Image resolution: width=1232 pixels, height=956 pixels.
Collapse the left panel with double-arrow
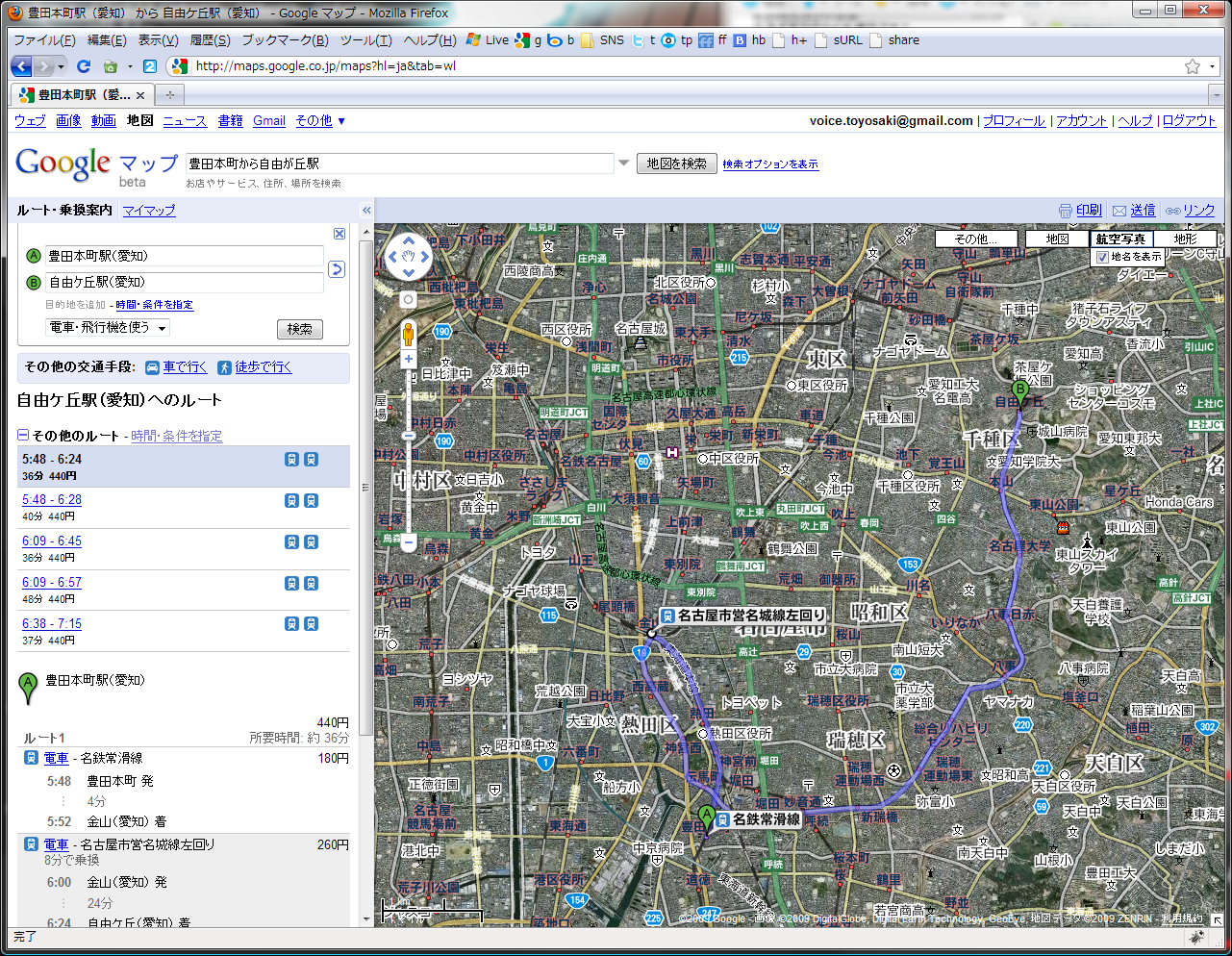(x=366, y=210)
